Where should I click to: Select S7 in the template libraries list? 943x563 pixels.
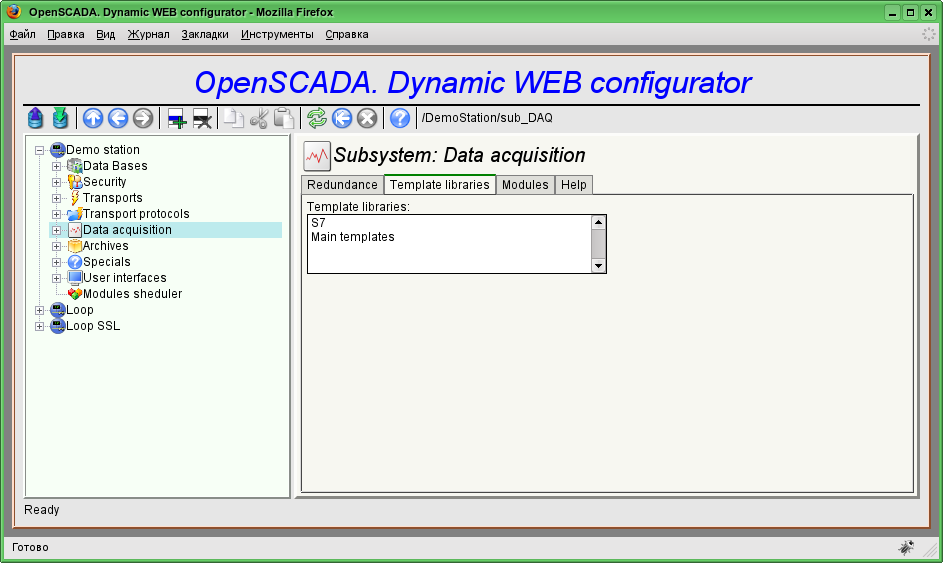pos(449,223)
